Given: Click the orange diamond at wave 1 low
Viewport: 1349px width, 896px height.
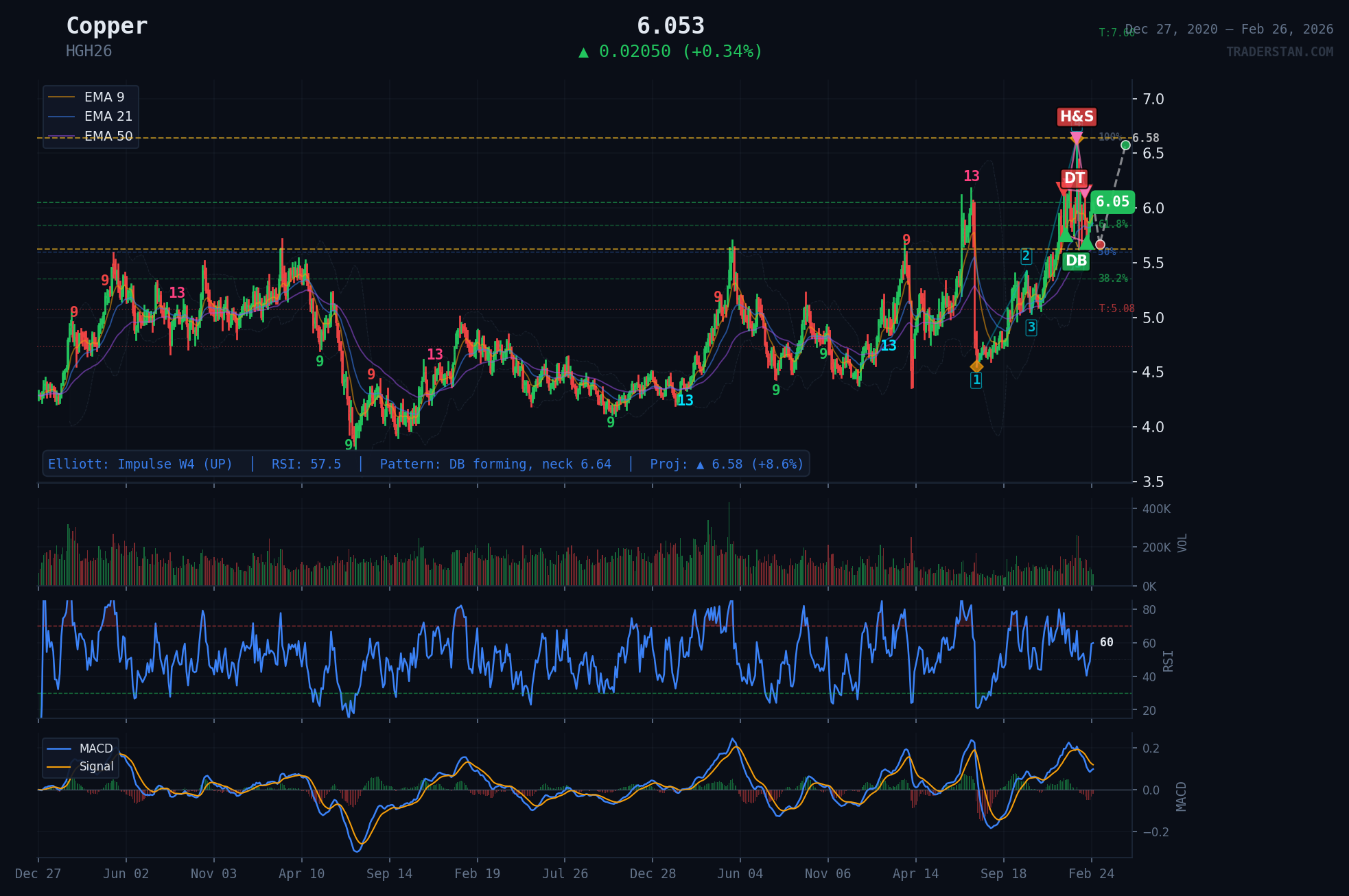Looking at the screenshot, I should [x=976, y=366].
